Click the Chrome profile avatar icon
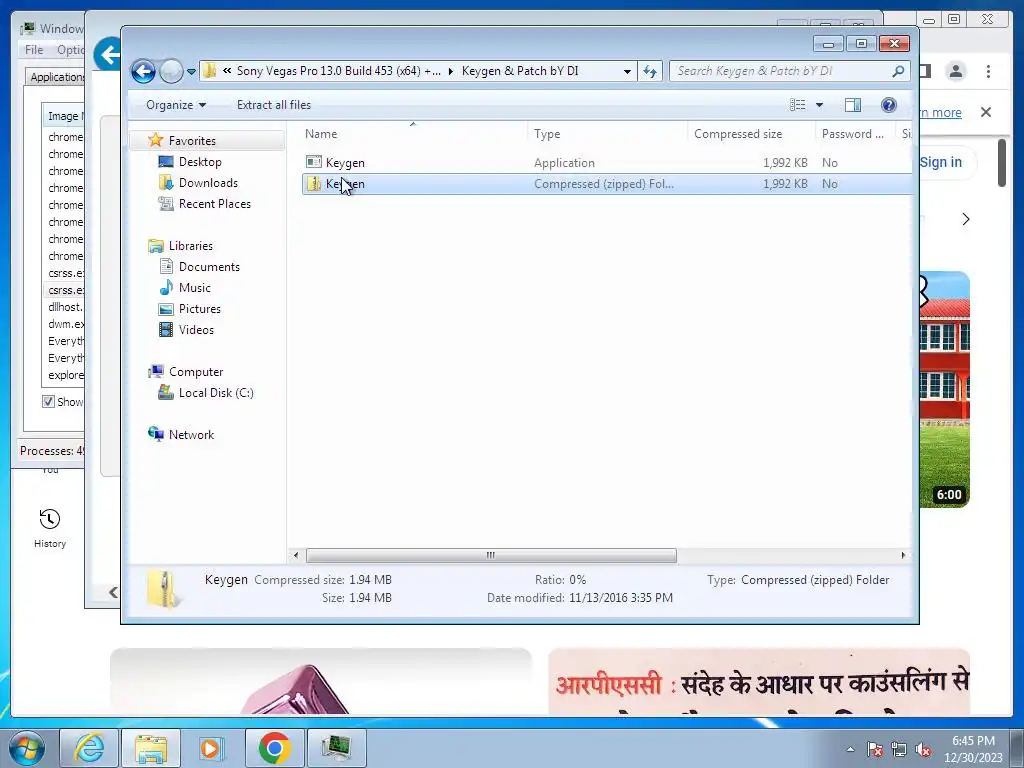This screenshot has height=768, width=1024. tap(955, 71)
